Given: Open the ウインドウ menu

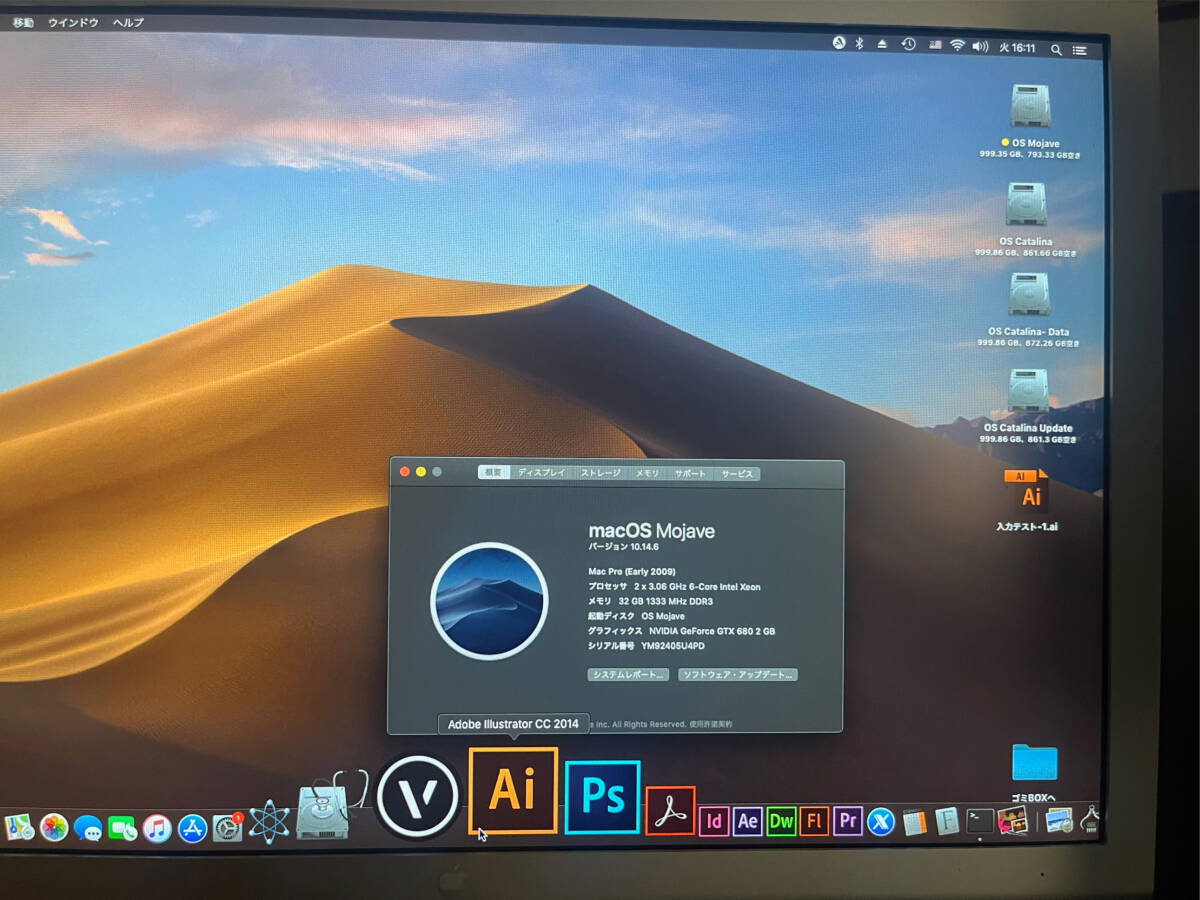Looking at the screenshot, I should (74, 22).
